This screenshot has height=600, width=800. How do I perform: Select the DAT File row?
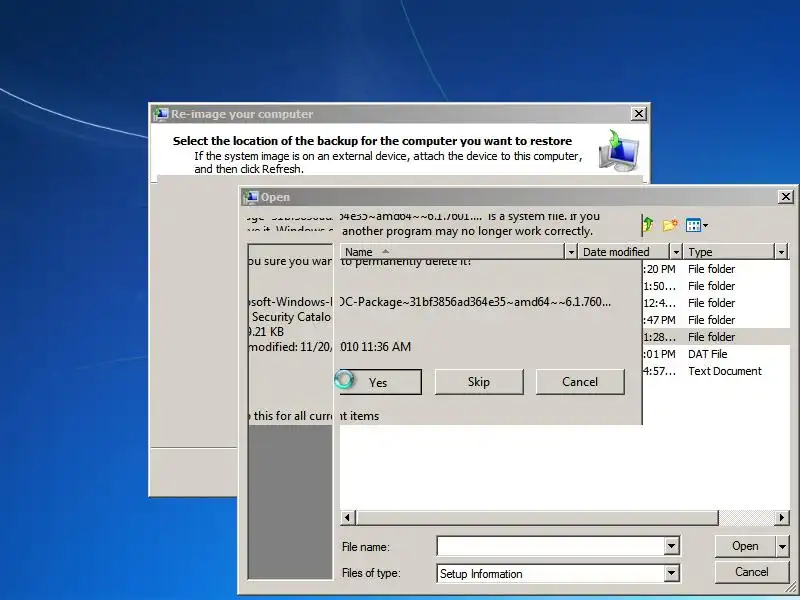tap(716, 354)
